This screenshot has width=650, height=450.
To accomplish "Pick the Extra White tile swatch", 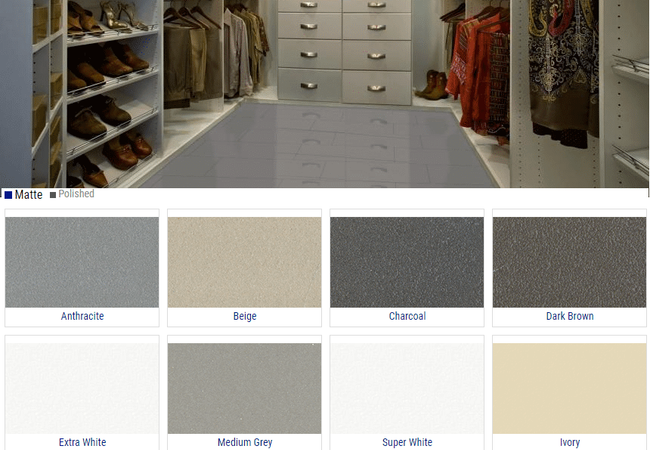I will point(82,388).
